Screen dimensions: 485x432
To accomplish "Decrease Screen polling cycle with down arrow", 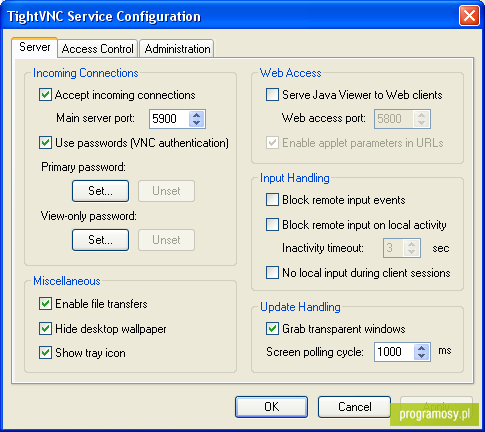I will pos(422,356).
